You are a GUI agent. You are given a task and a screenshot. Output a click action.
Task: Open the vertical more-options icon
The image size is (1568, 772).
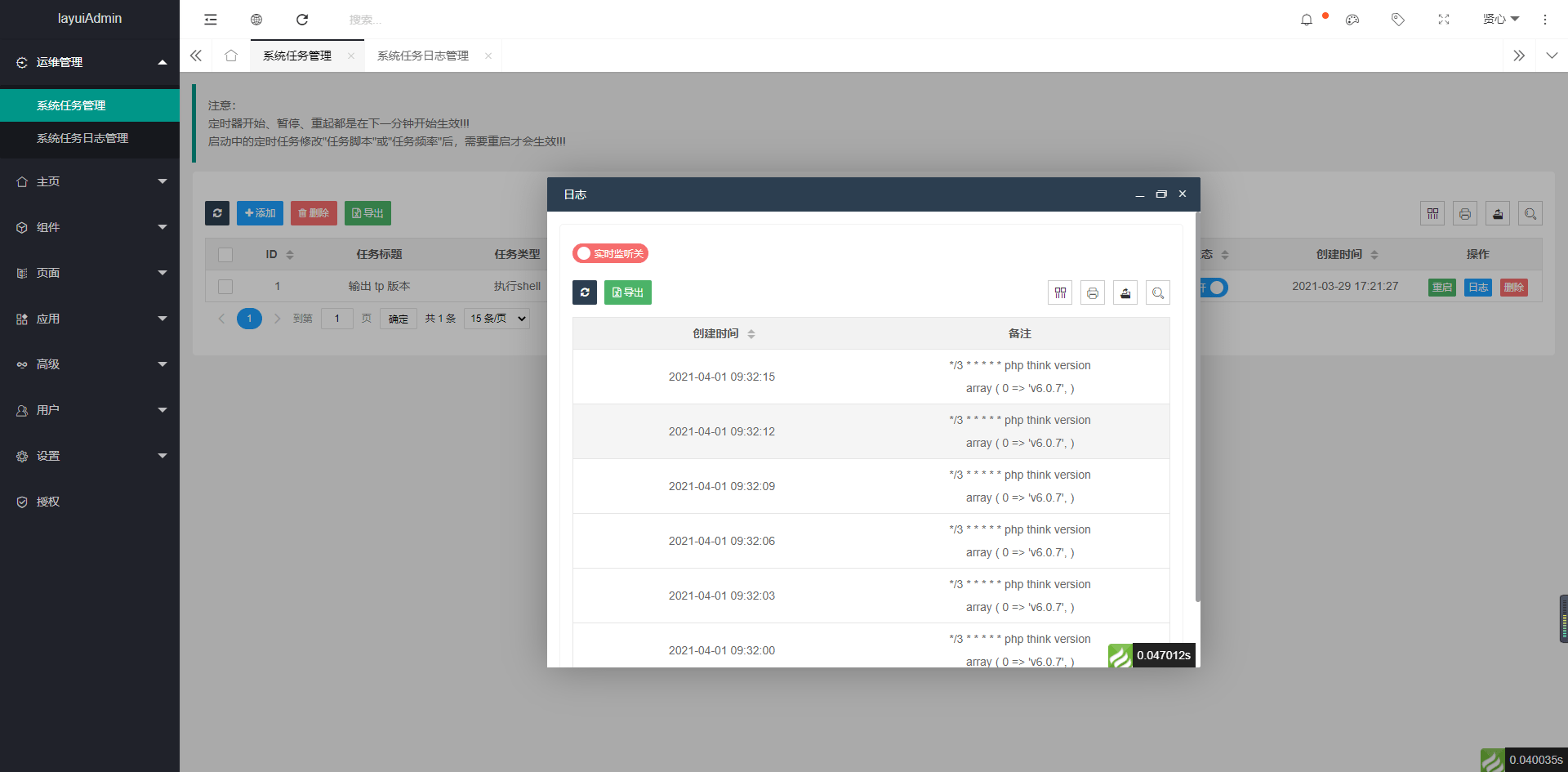click(x=1545, y=20)
